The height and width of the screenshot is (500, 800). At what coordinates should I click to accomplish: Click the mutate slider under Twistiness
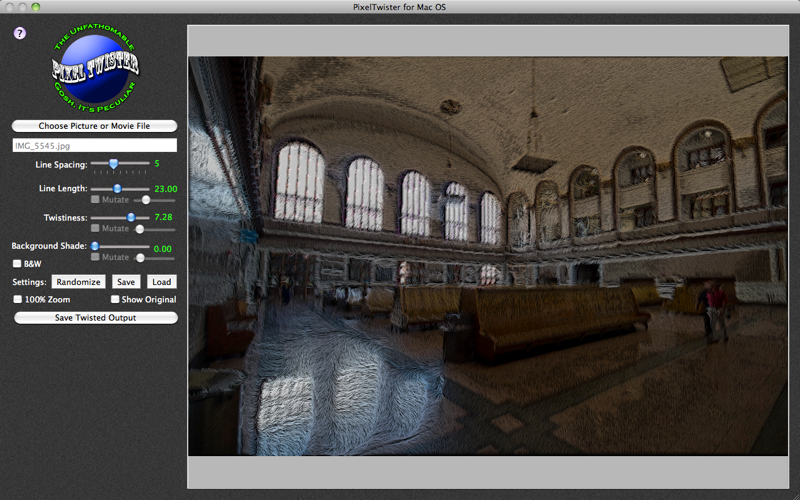tap(139, 229)
